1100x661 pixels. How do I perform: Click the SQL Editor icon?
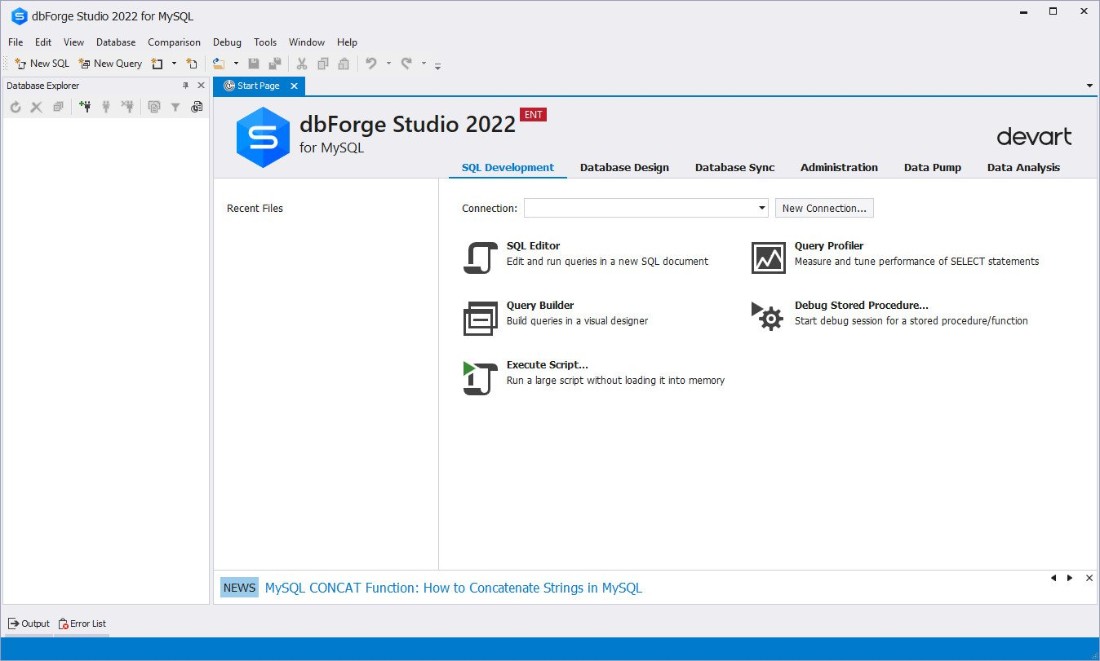pos(480,258)
